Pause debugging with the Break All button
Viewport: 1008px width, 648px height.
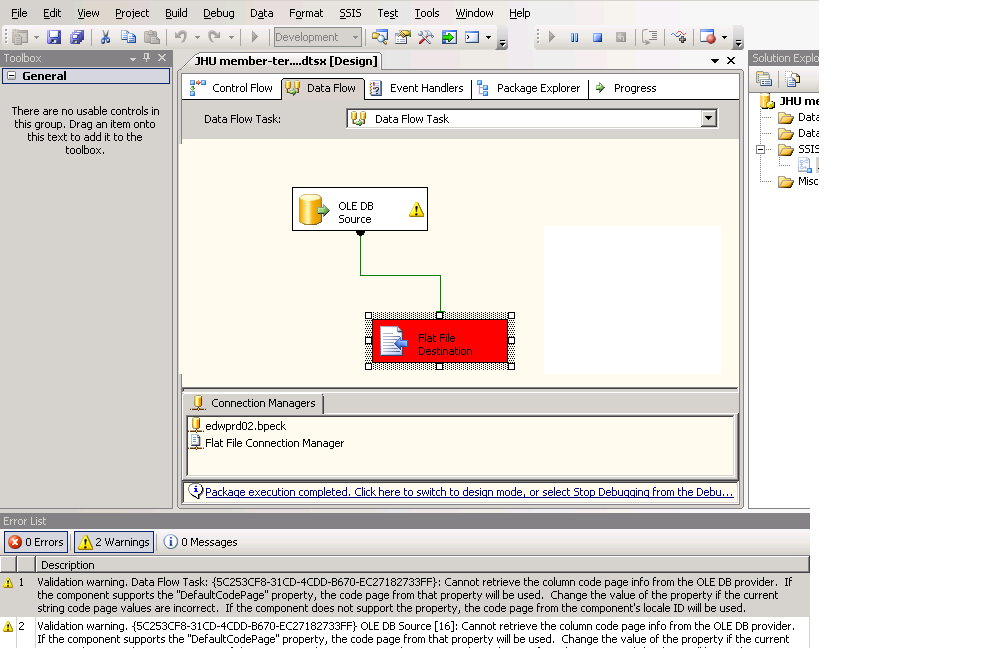[575, 37]
